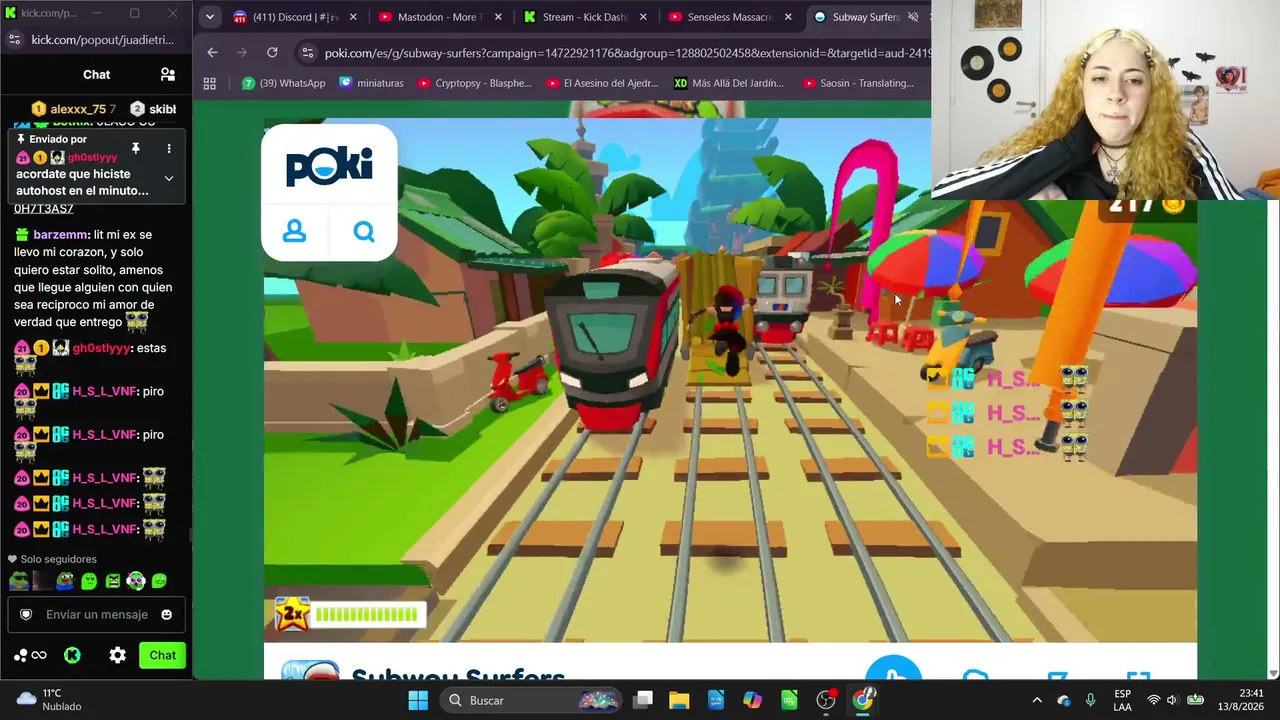Click the Wi-Fi icon in system tray
The height and width of the screenshot is (720, 1280).
(1154, 700)
